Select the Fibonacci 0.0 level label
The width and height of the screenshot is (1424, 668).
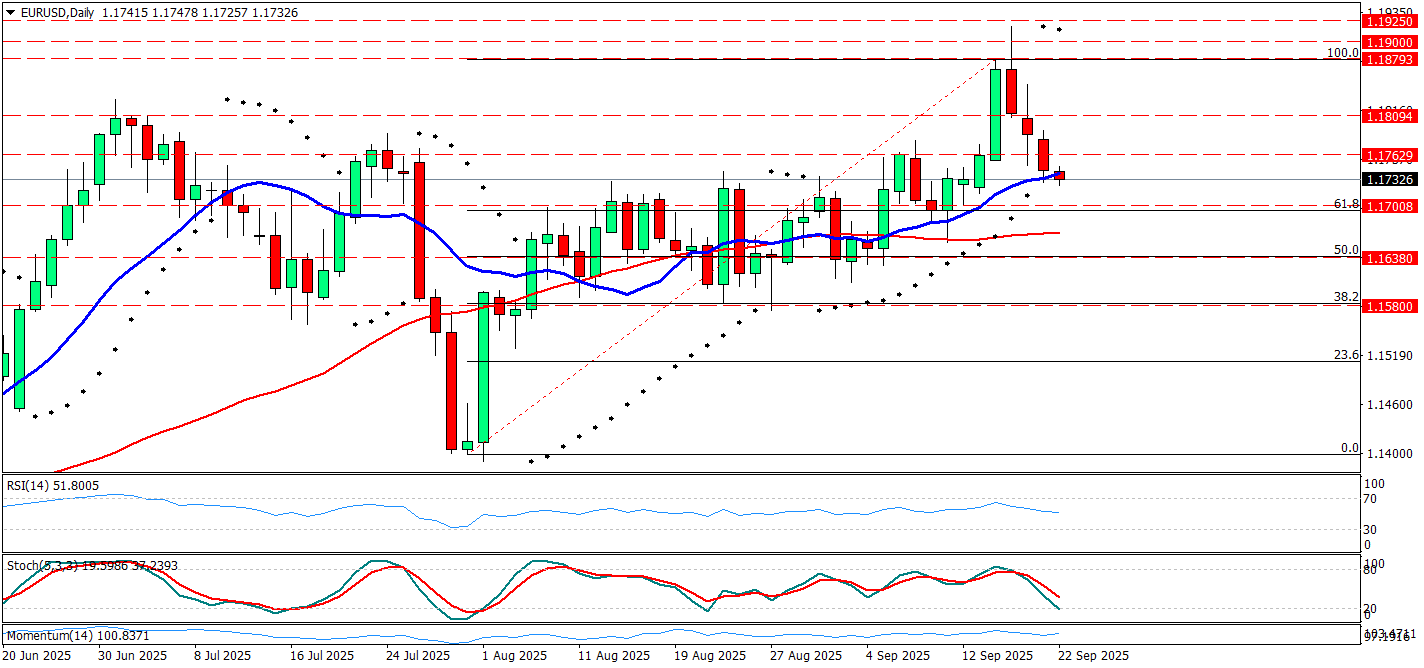[x=1349, y=448]
